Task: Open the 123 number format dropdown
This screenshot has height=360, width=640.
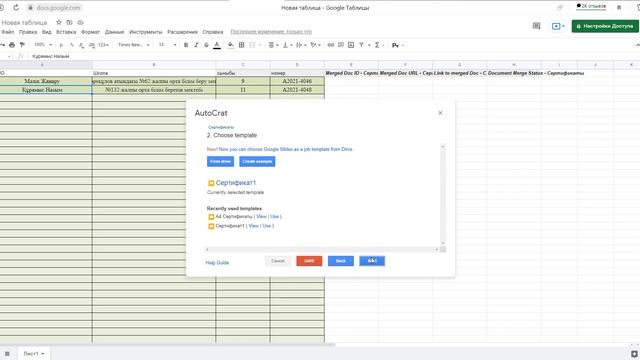Action: 104,45
